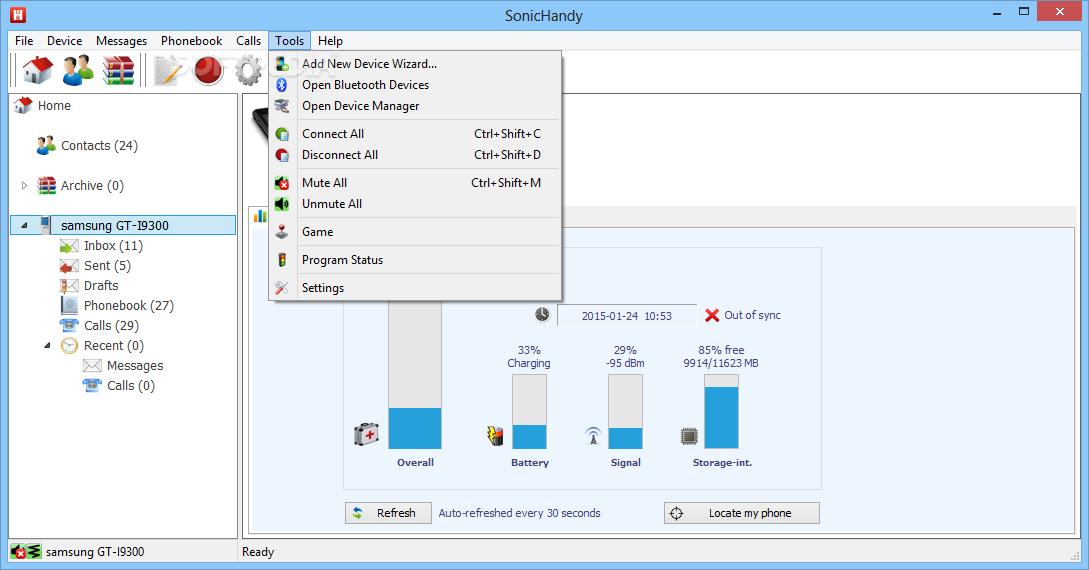Click the red round toolbar icon
Screen dimensions: 1089x570
(208, 70)
